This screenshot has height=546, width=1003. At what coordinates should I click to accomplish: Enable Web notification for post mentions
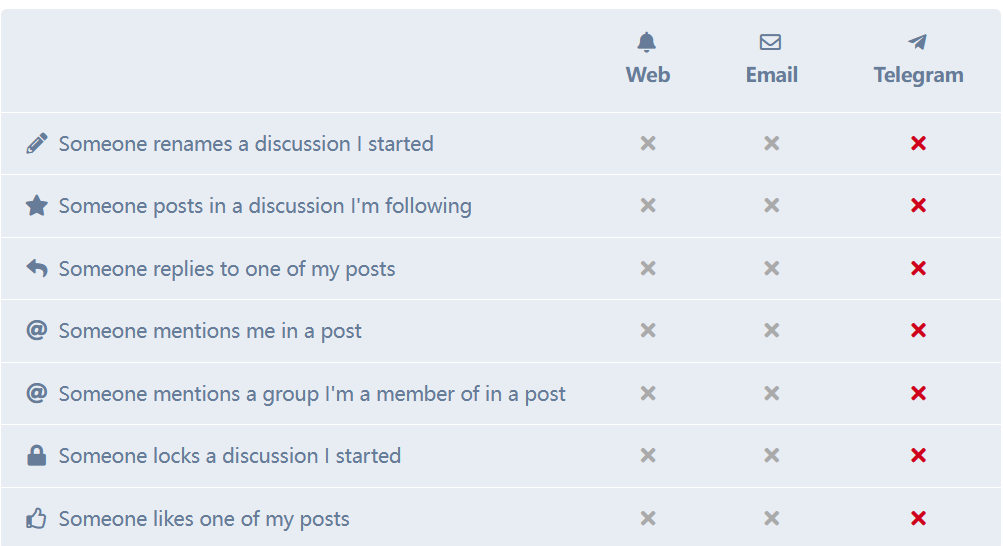tap(648, 330)
